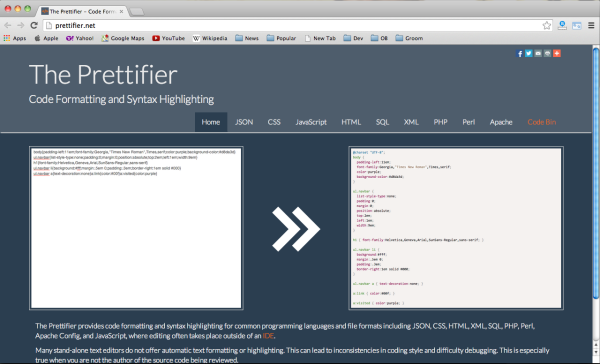600x364 pixels.
Task: Click the email share icon
Action: 538,54
